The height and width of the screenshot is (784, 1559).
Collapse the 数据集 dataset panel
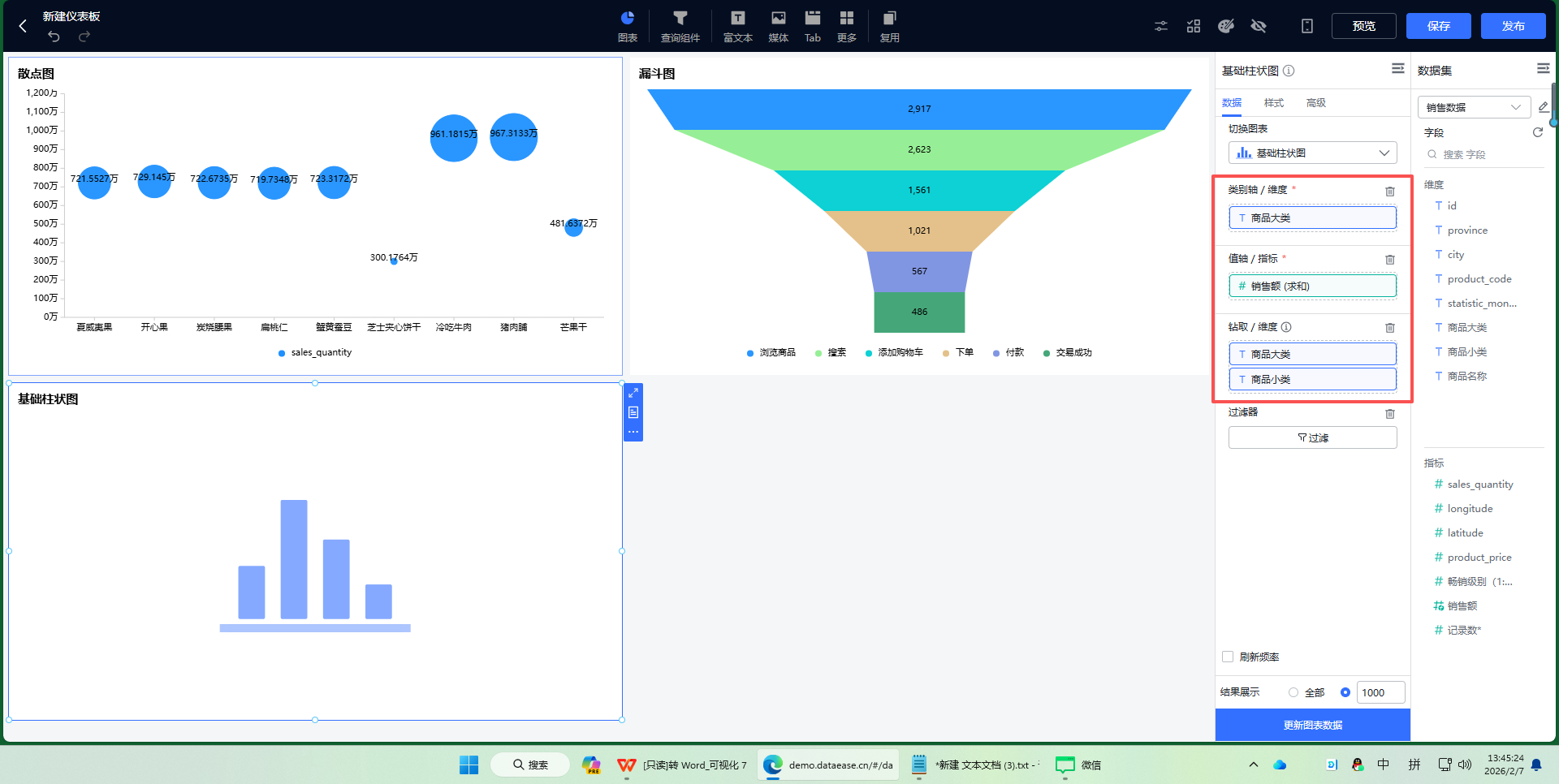tap(1544, 69)
